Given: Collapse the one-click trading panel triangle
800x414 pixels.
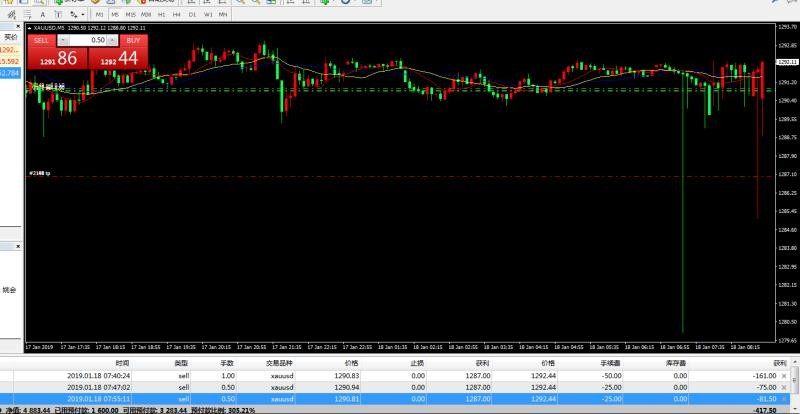Looking at the screenshot, I should tap(30, 28).
